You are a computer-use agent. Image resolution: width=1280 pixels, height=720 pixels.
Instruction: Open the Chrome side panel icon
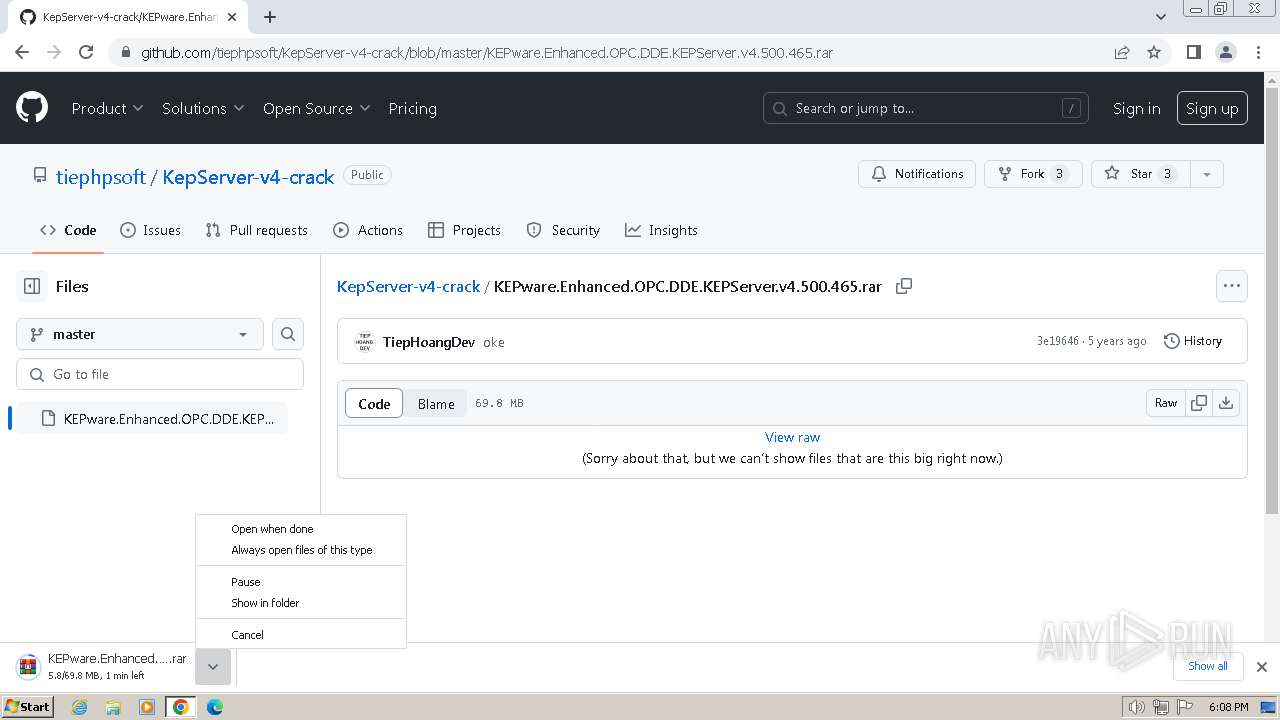(1193, 52)
